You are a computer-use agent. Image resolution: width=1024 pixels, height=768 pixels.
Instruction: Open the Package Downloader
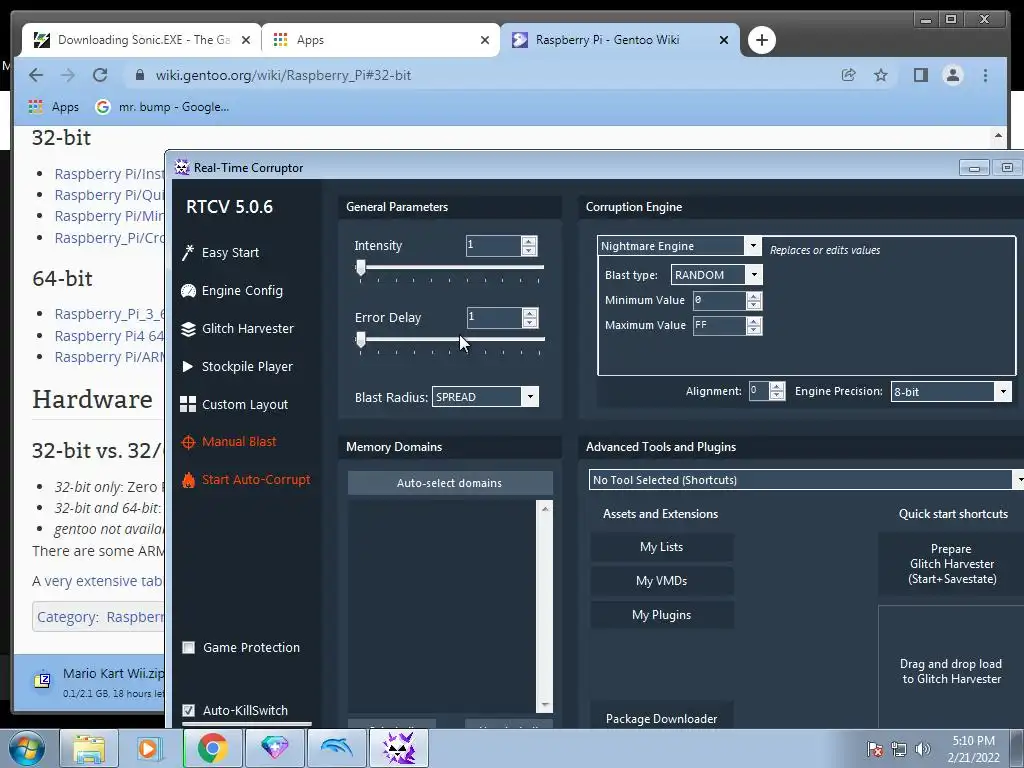click(662, 717)
